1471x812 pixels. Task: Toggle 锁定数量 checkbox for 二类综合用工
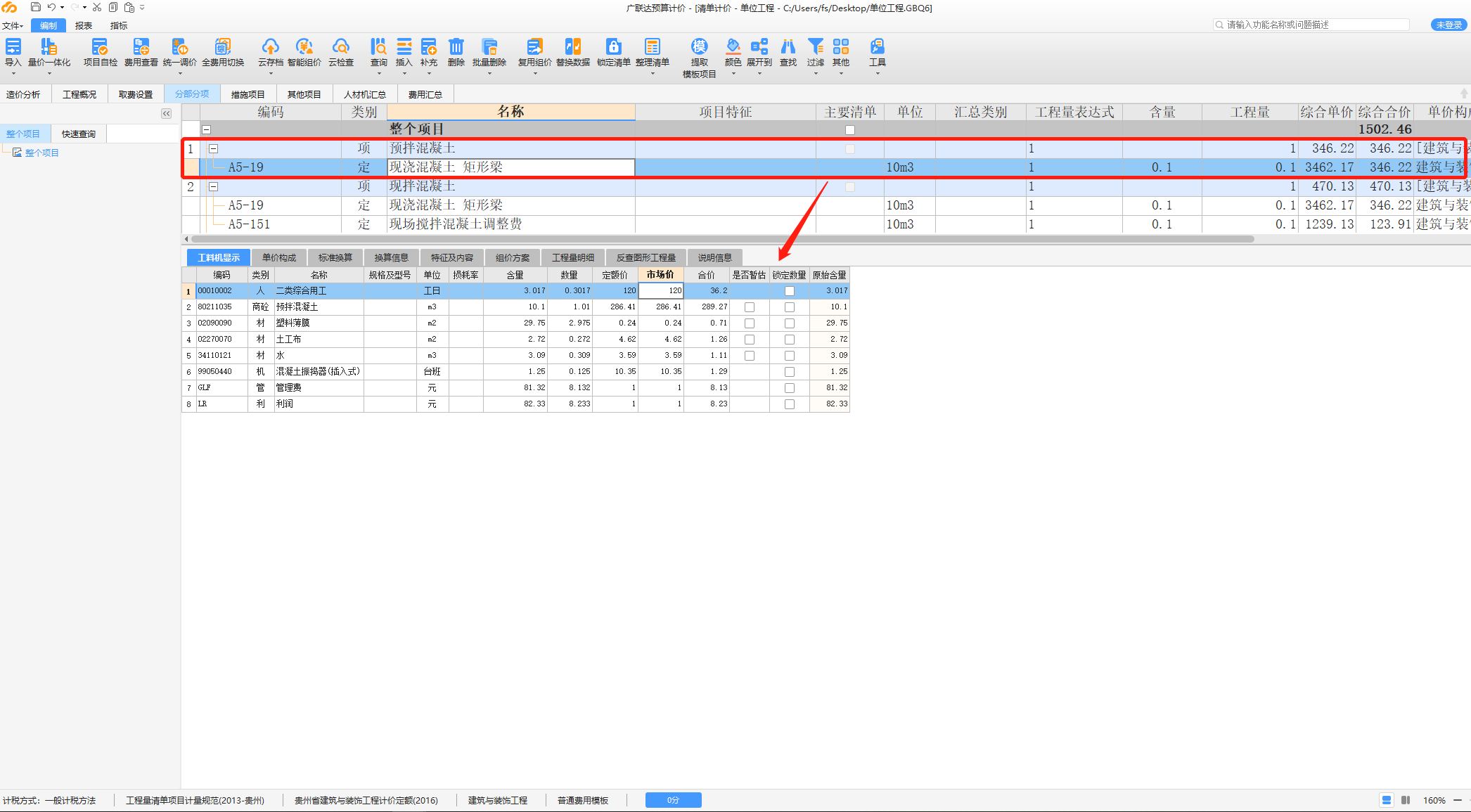pyautogui.click(x=790, y=291)
